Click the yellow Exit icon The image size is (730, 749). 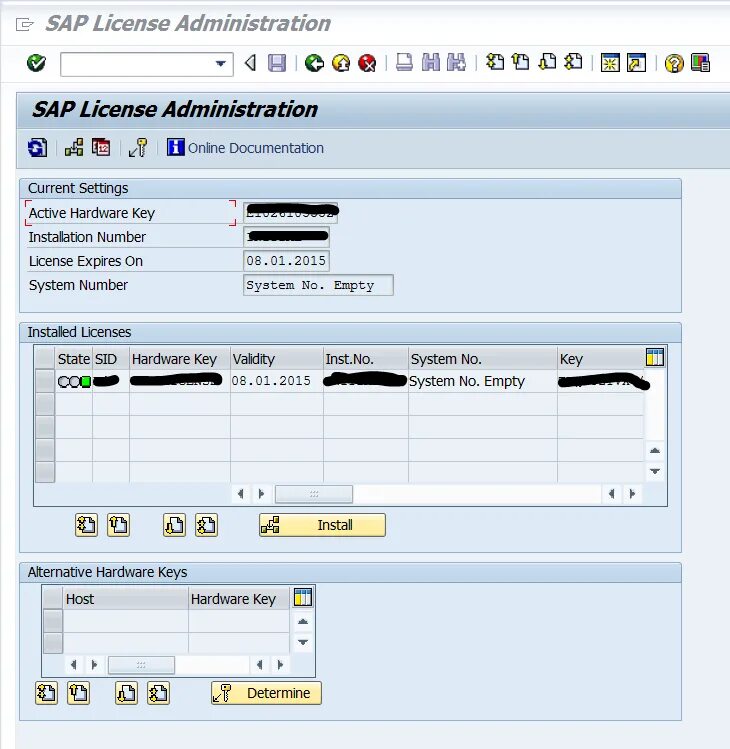(x=341, y=63)
